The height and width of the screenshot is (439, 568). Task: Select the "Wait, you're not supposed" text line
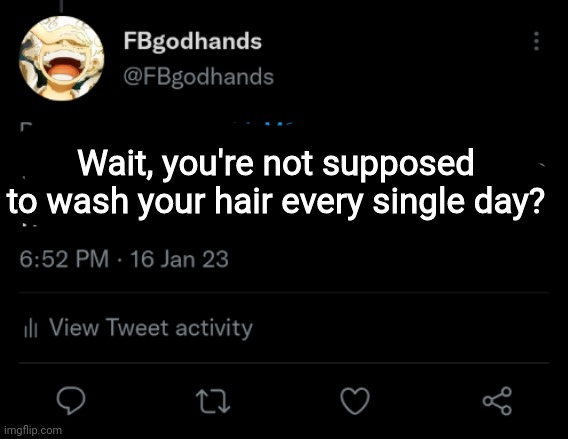click(276, 164)
